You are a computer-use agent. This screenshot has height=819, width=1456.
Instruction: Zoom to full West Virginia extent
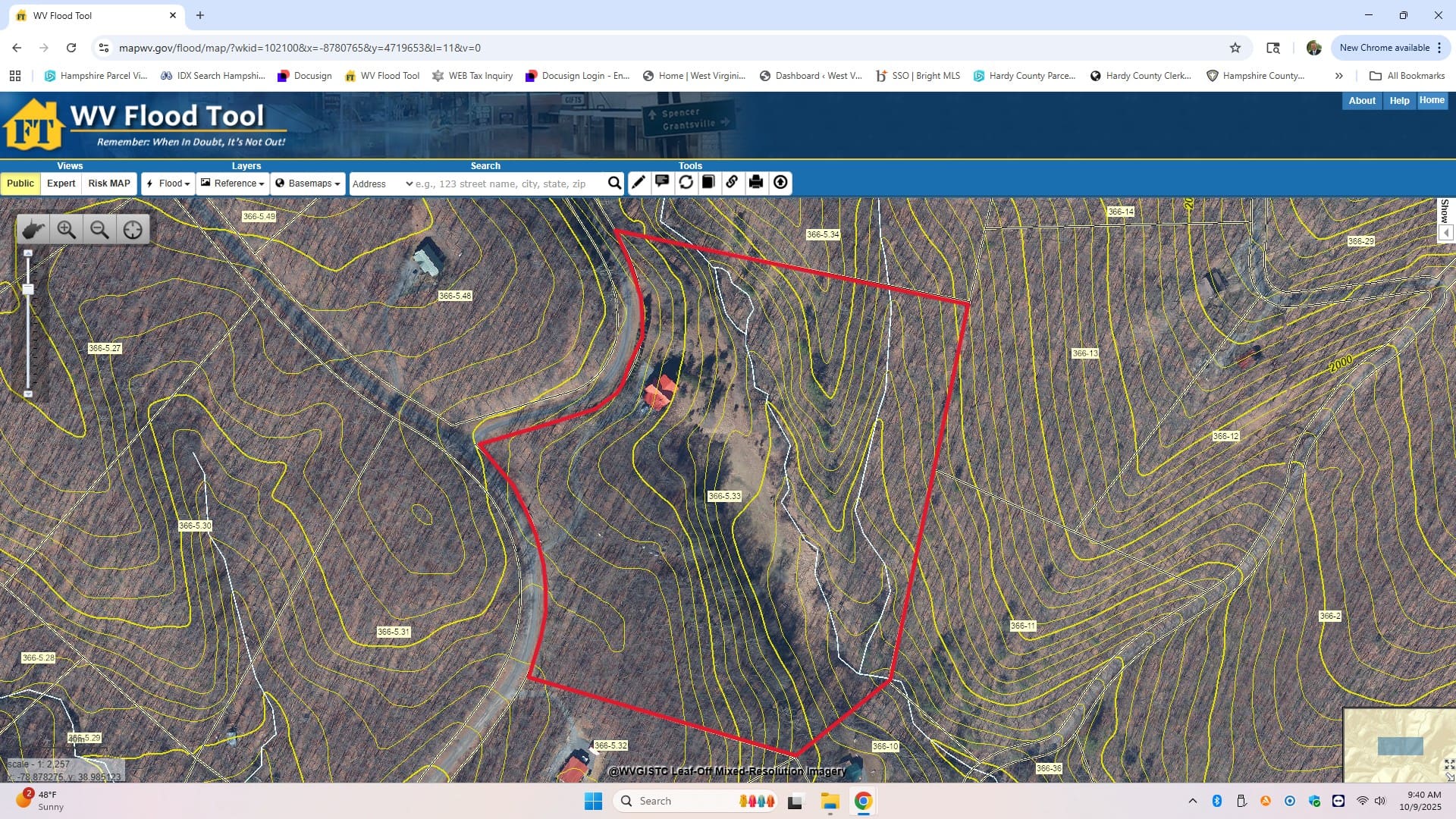point(33,230)
